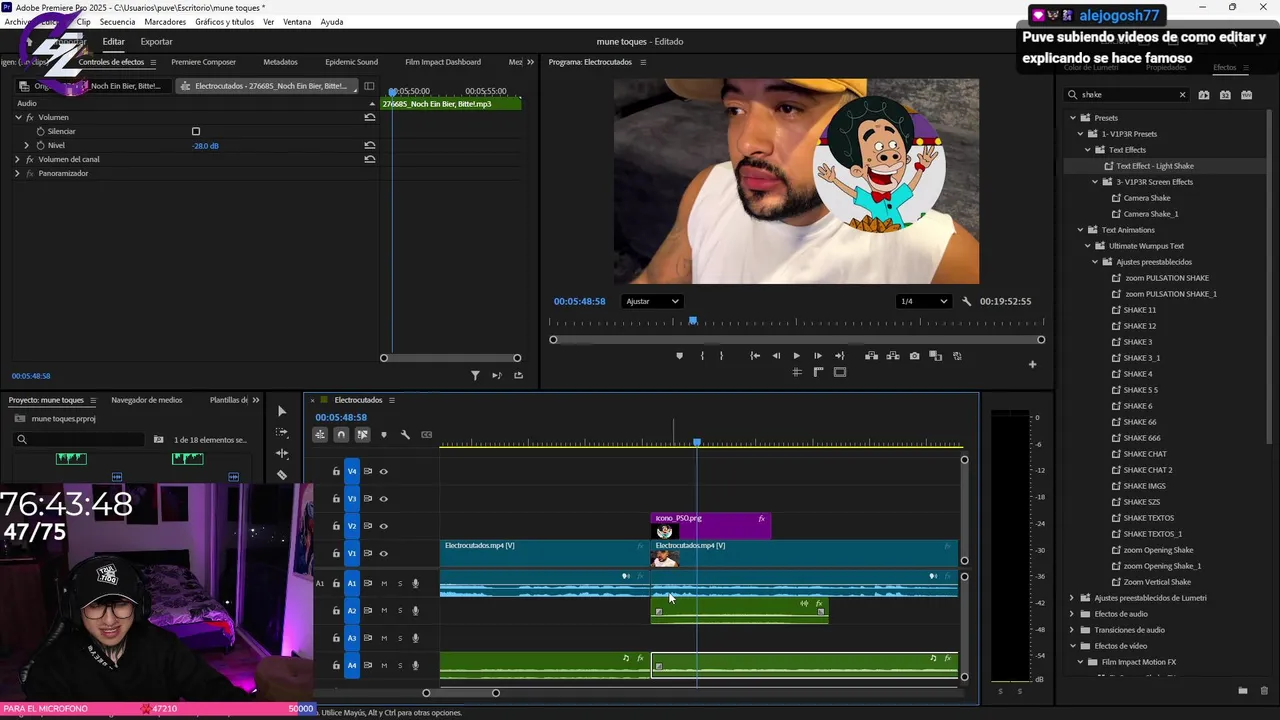The width and height of the screenshot is (1280, 720).
Task: Go to In point in Program monitor
Action: click(755, 356)
